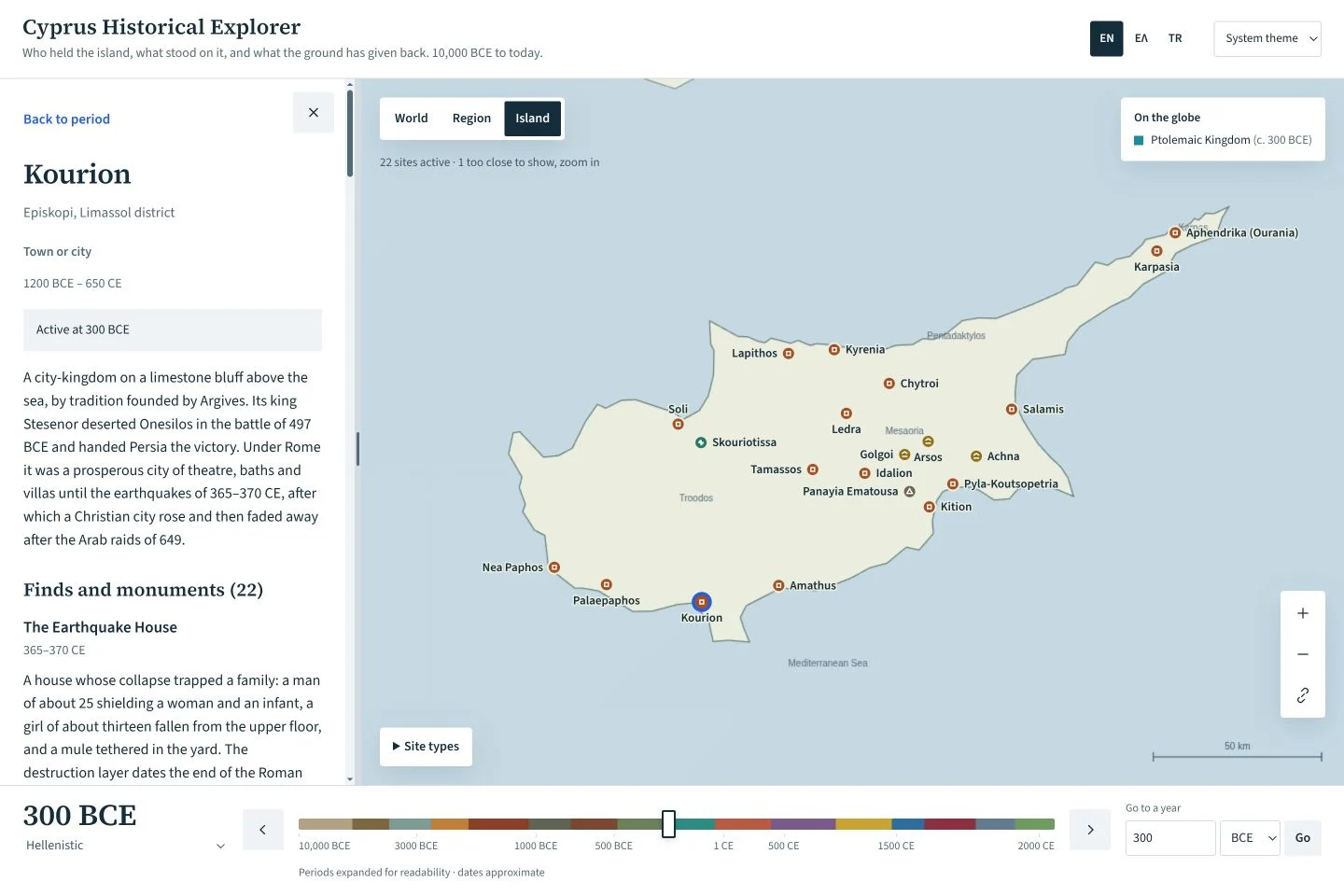Switch language to EN
Viewport: 1344px width, 896px height.
pyautogui.click(x=1107, y=38)
